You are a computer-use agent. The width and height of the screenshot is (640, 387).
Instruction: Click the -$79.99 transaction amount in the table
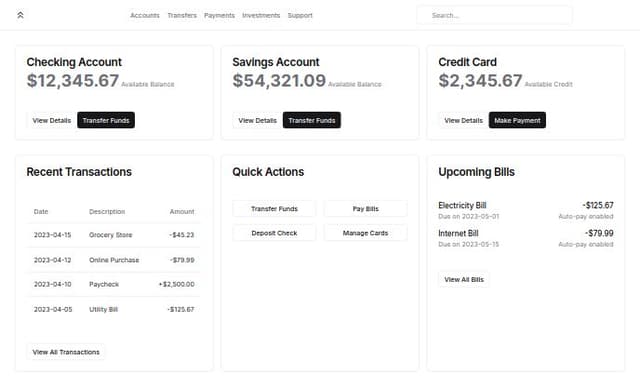(x=182, y=260)
